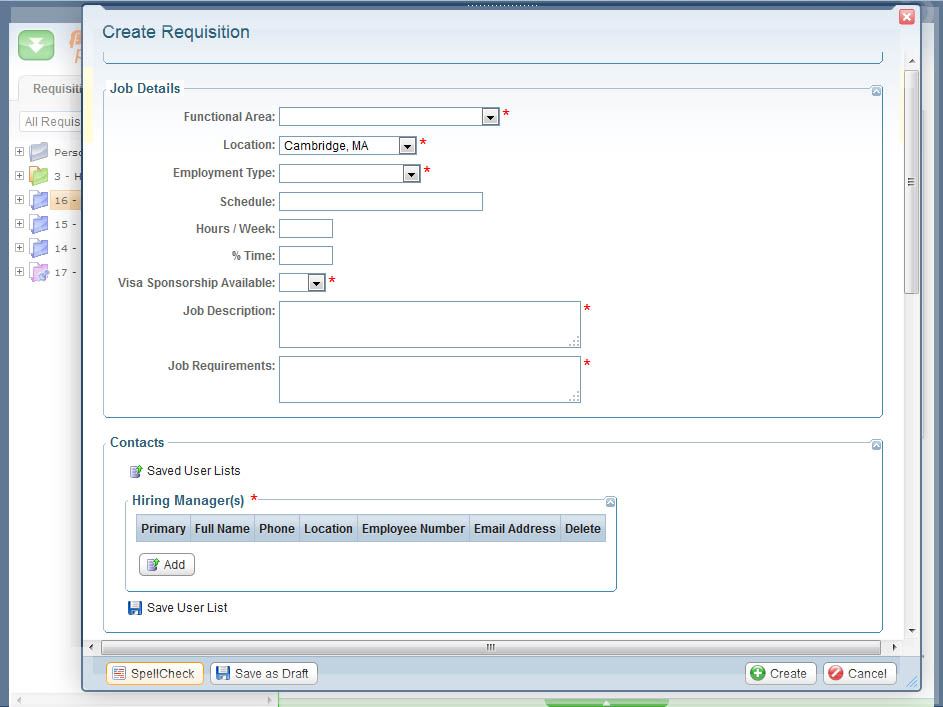Collapse the Job Details section

[x=876, y=91]
